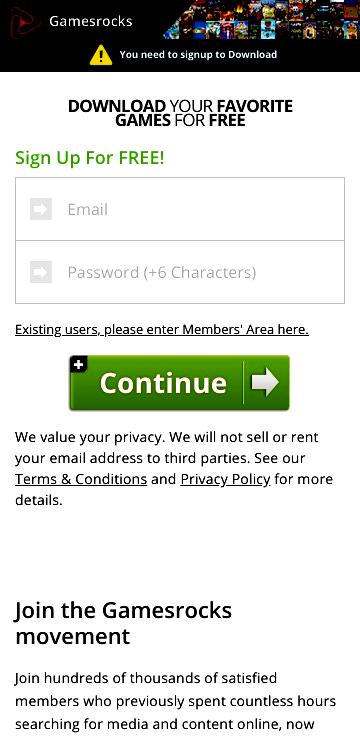Click the 'We value your privacy' paragraph
The width and height of the screenshot is (360, 740).
174,469
